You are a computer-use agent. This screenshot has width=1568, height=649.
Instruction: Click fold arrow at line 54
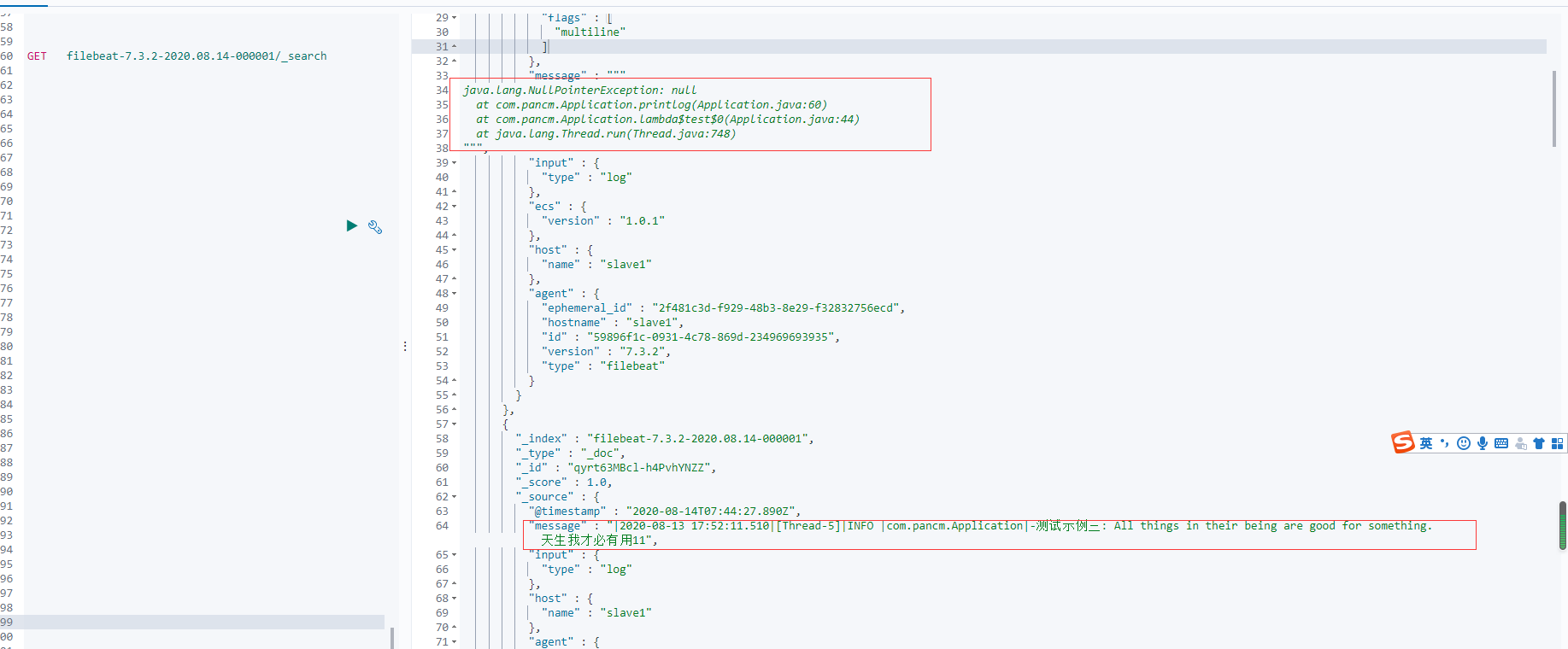pyautogui.click(x=454, y=380)
